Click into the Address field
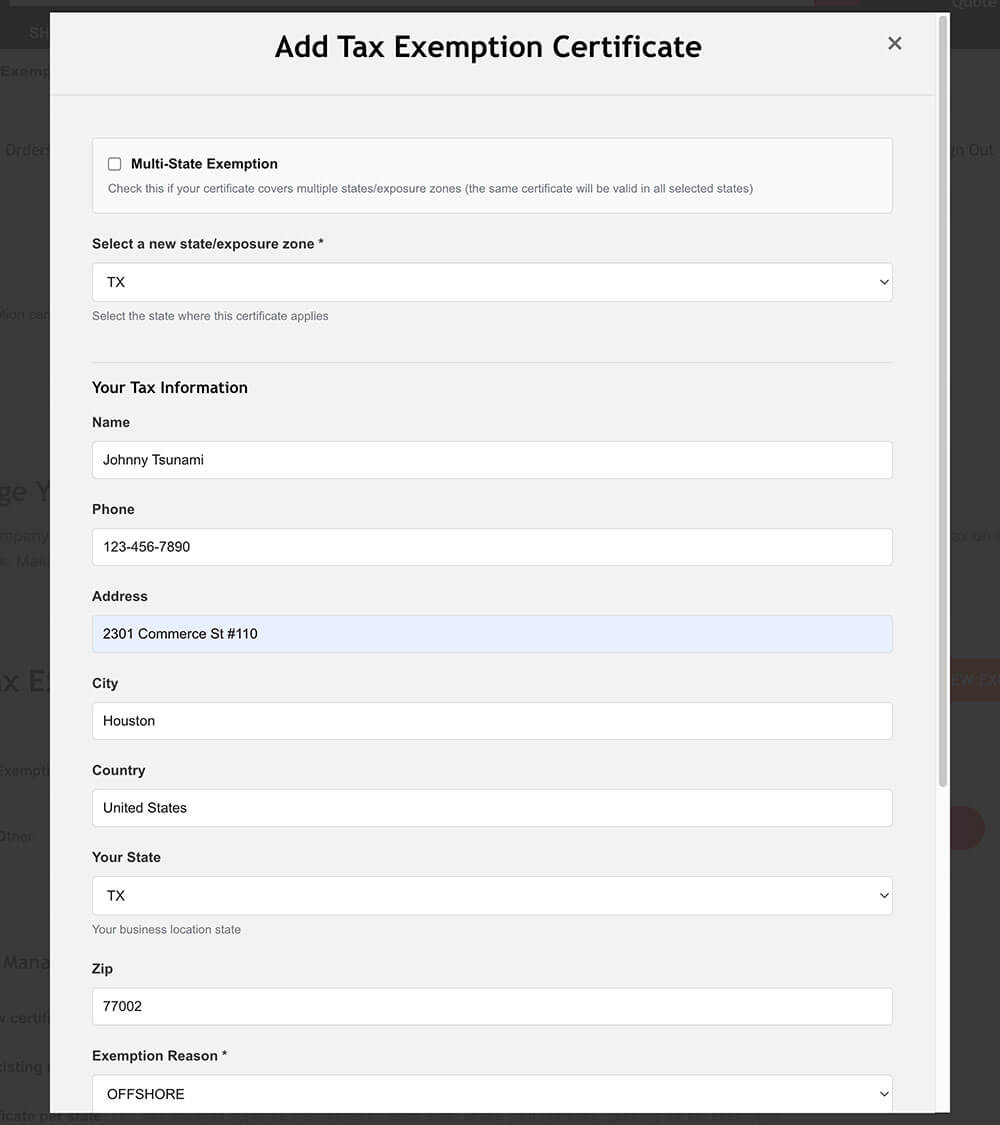1000x1125 pixels. pyautogui.click(x=491, y=634)
